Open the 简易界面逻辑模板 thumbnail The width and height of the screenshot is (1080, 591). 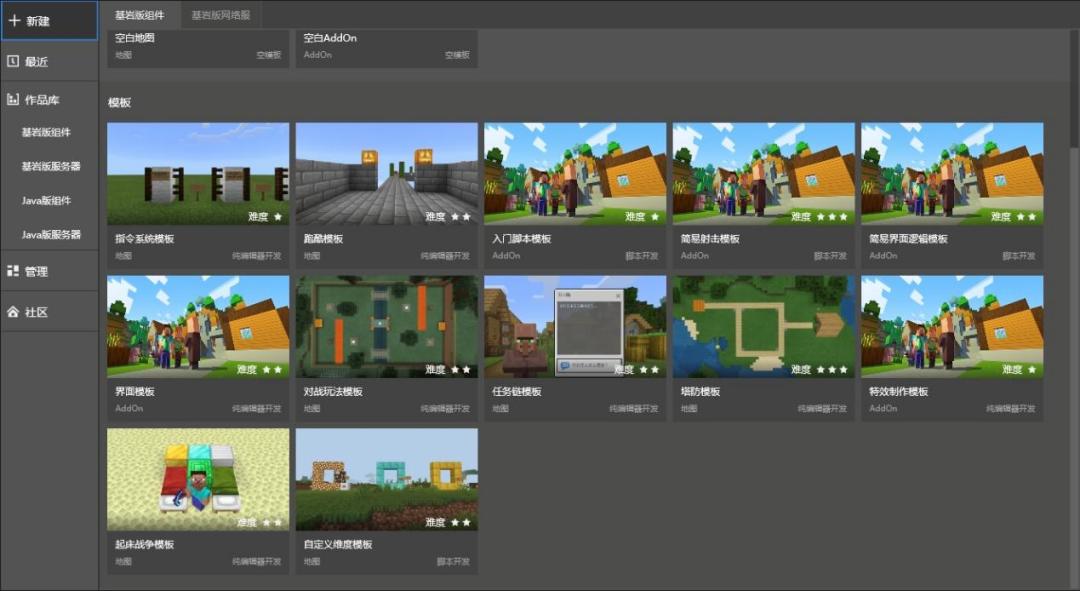tap(952, 174)
